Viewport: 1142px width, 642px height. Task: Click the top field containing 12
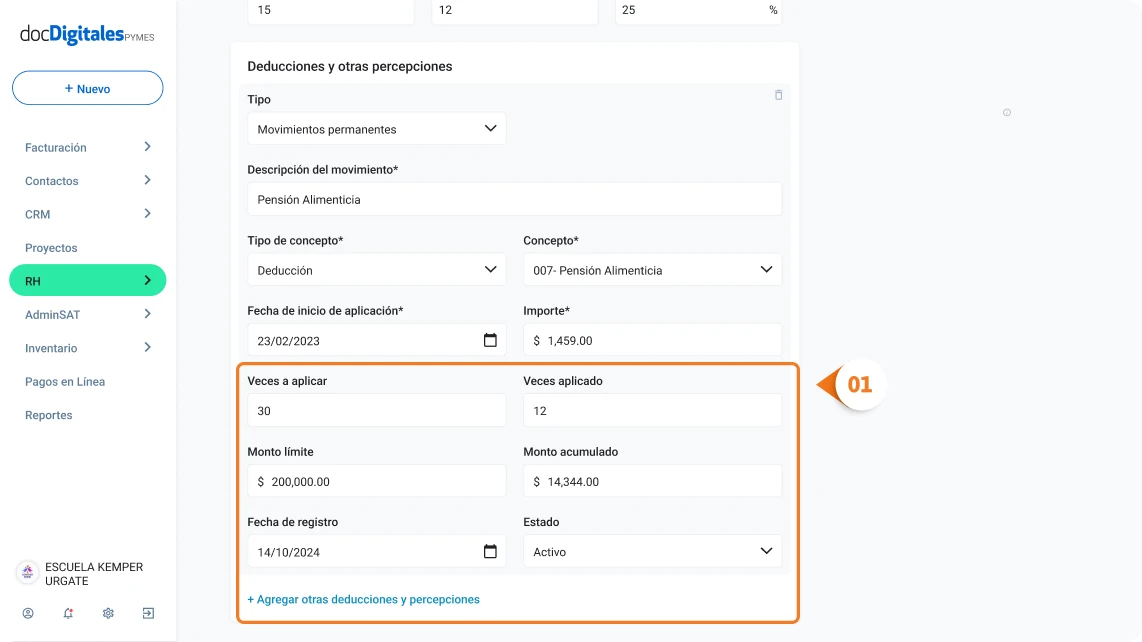(x=515, y=11)
